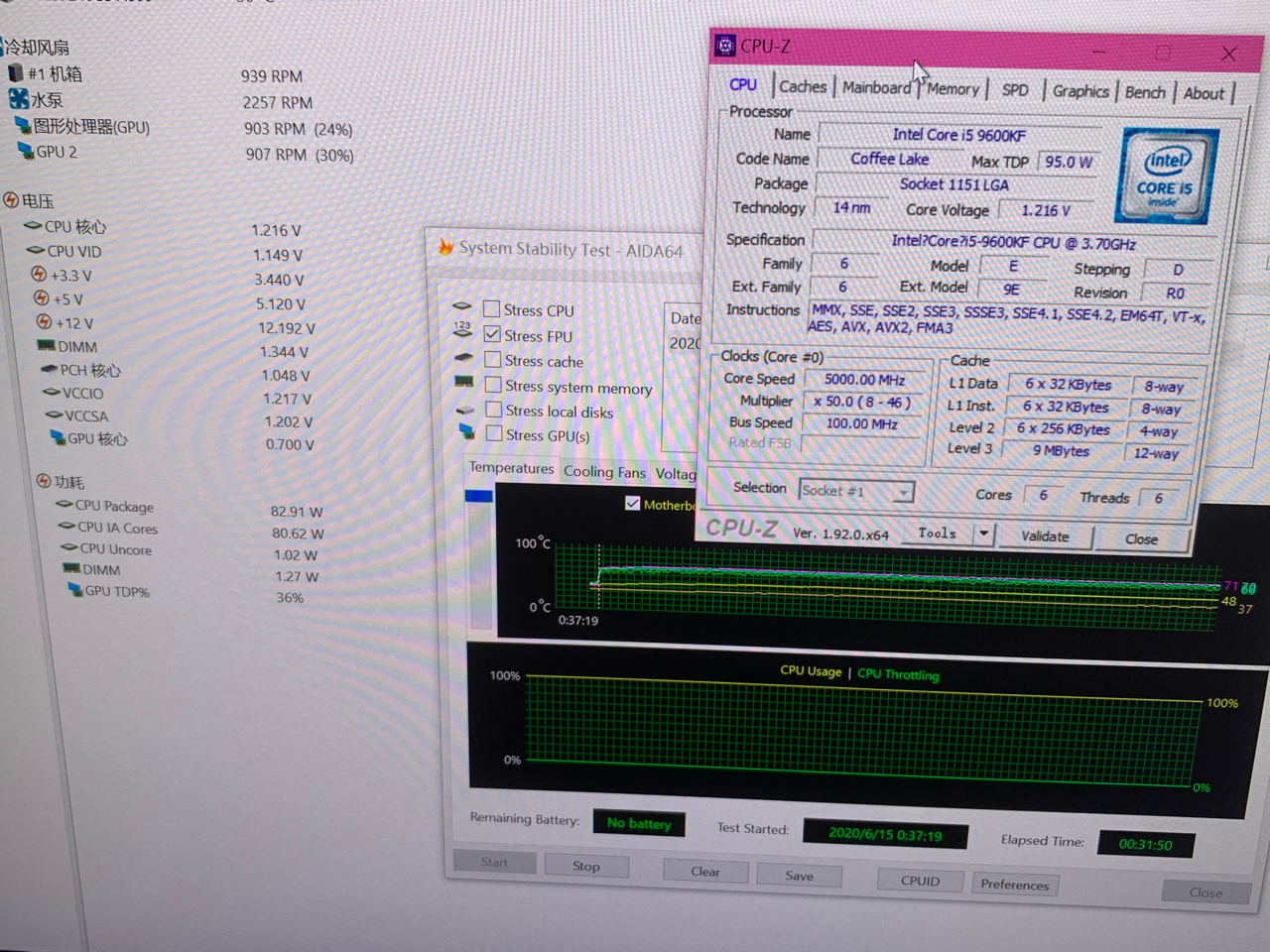The height and width of the screenshot is (952, 1270).
Task: Click the +12 V voltage icon
Action: (x=44, y=322)
